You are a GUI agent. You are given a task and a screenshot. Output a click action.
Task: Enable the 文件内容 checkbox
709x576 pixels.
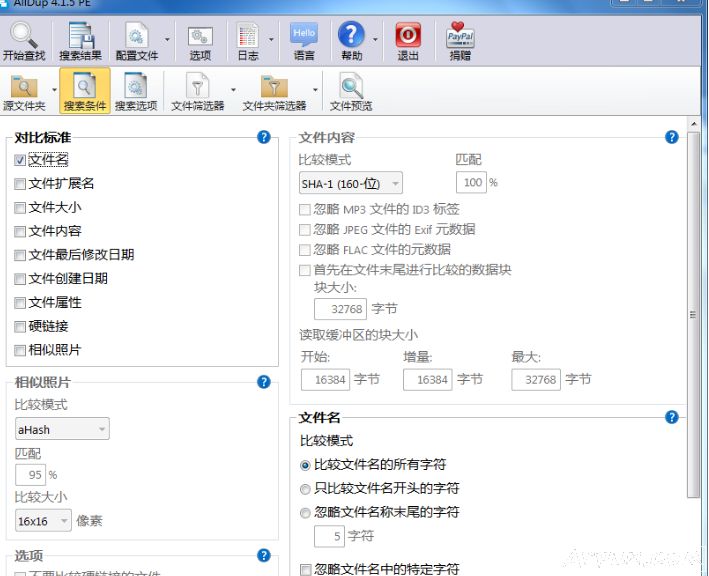[19, 231]
